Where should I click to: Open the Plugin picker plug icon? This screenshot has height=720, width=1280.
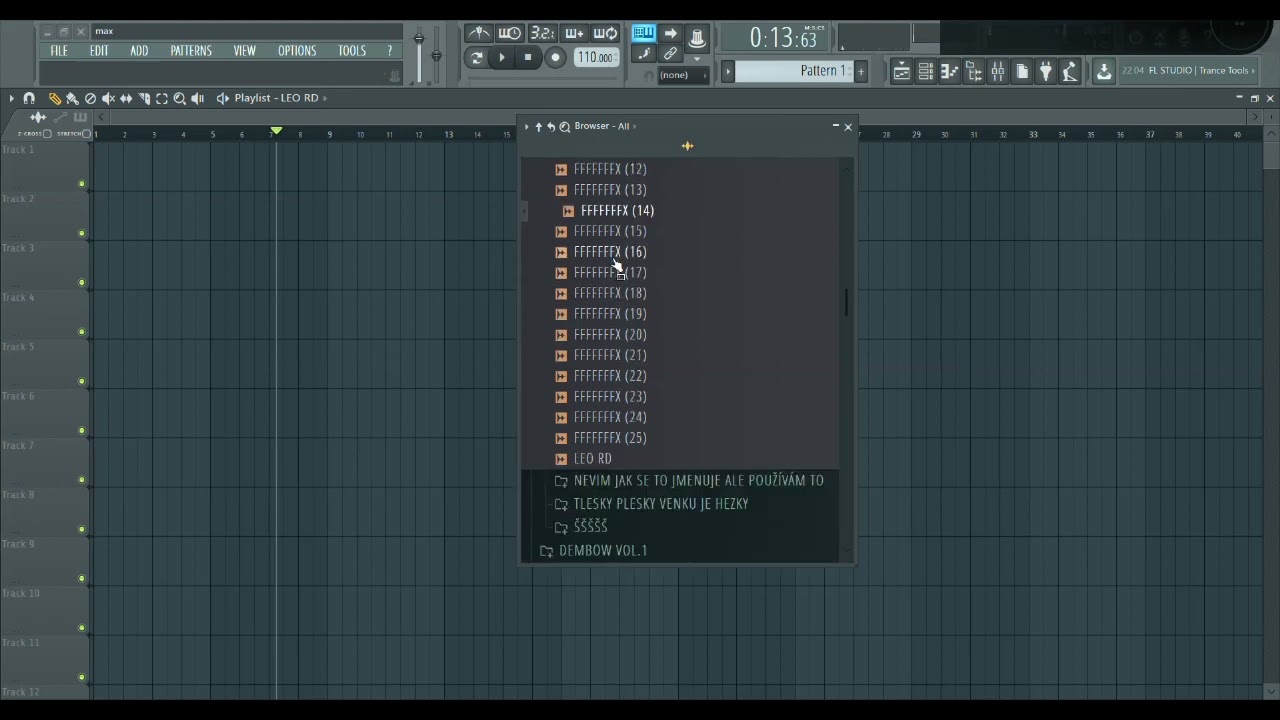[x=1045, y=71]
